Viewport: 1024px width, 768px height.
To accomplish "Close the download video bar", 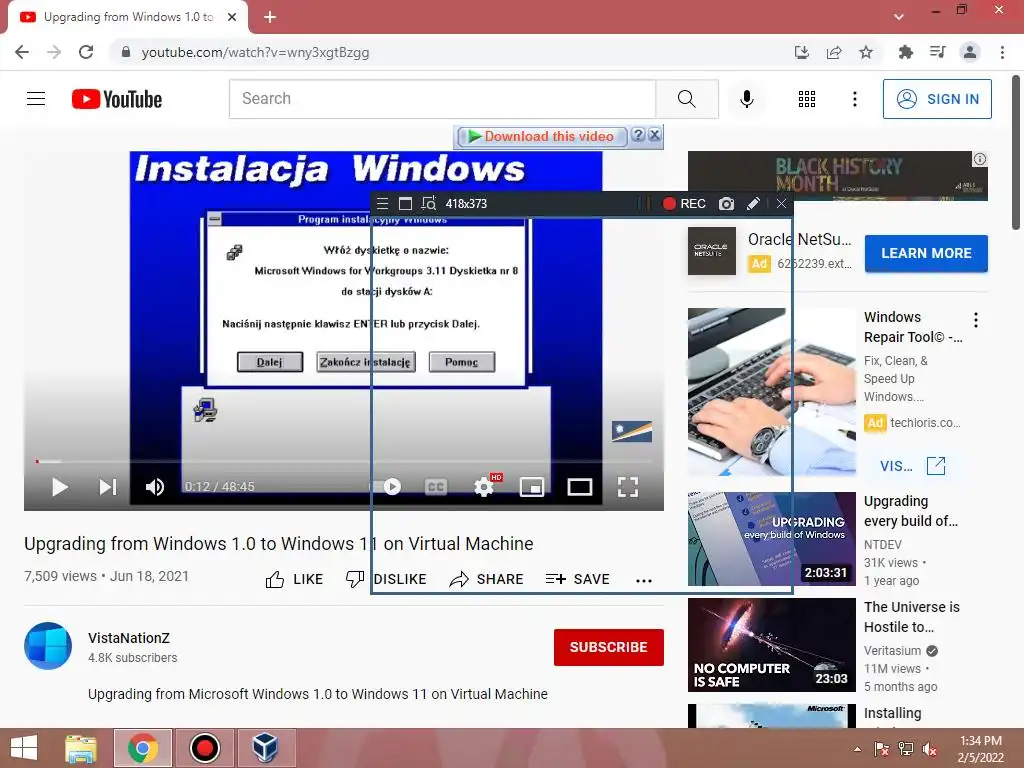I will [654, 135].
